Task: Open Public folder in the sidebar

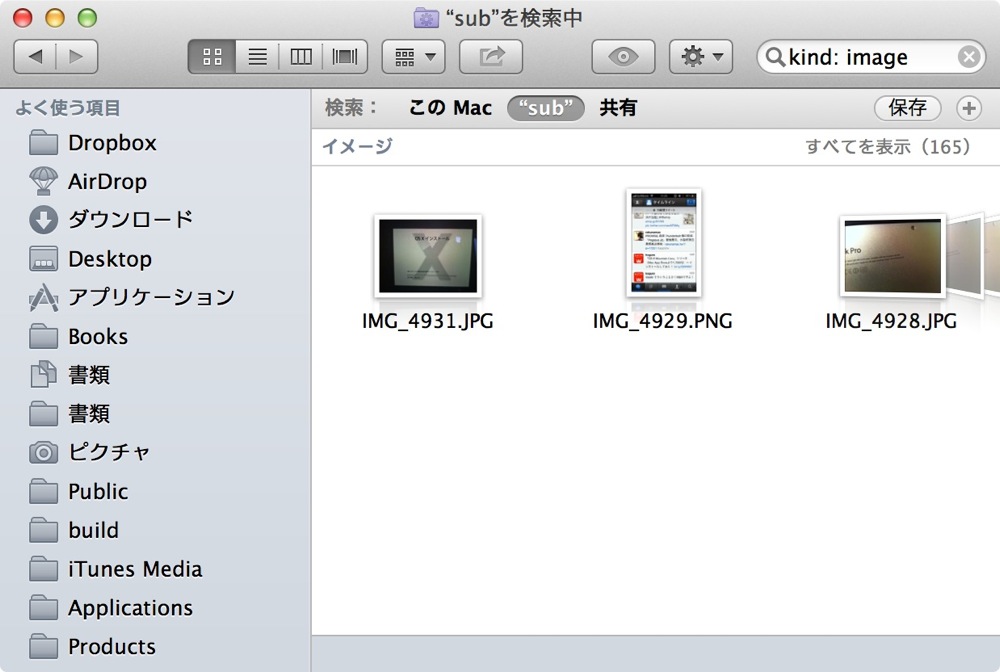Action: tap(156, 492)
